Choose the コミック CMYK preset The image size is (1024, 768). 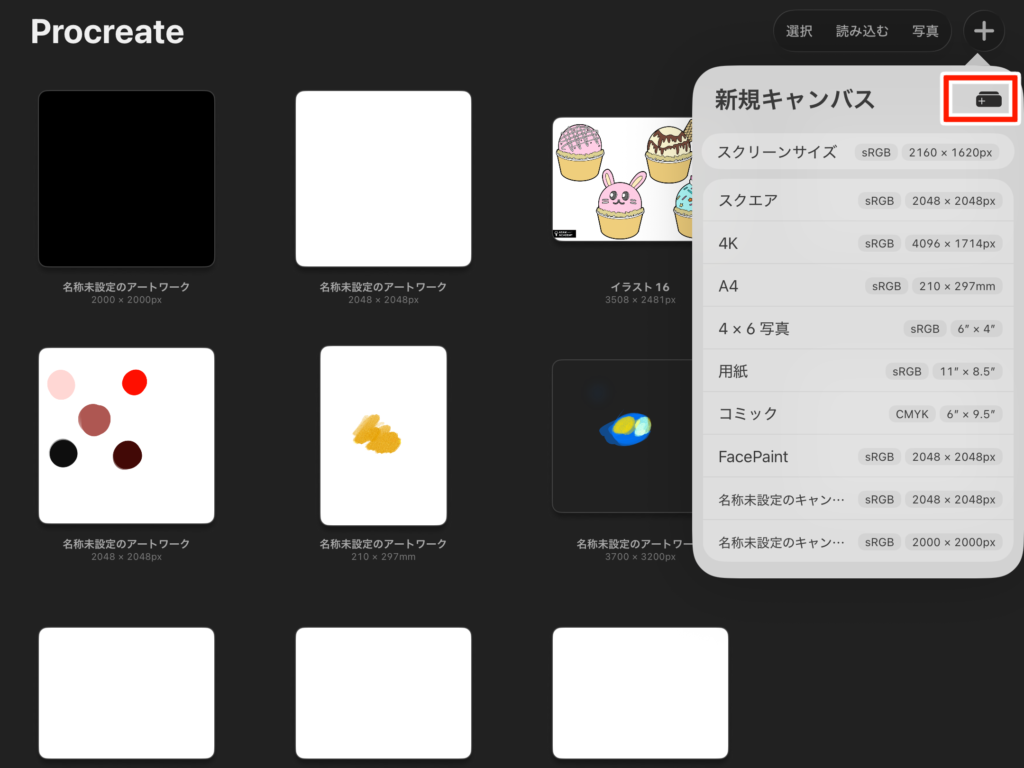[x=857, y=413]
